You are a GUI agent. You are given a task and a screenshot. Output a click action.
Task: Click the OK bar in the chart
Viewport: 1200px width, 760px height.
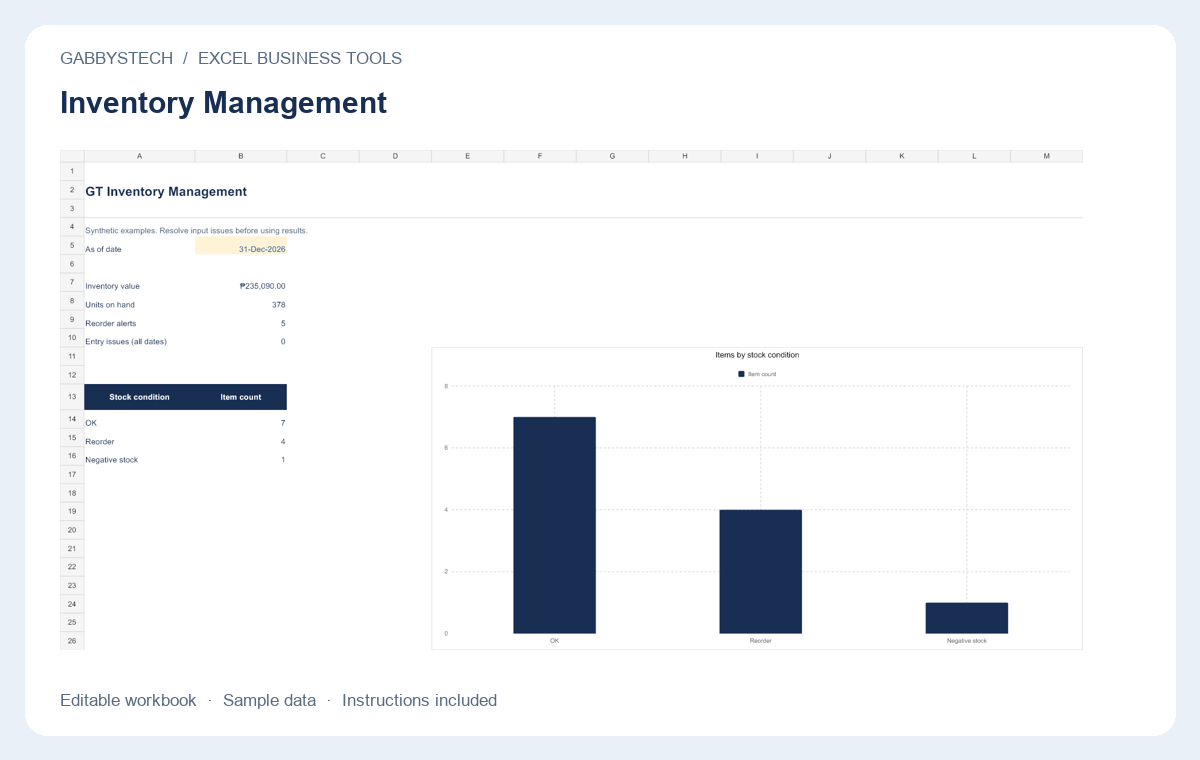point(554,525)
